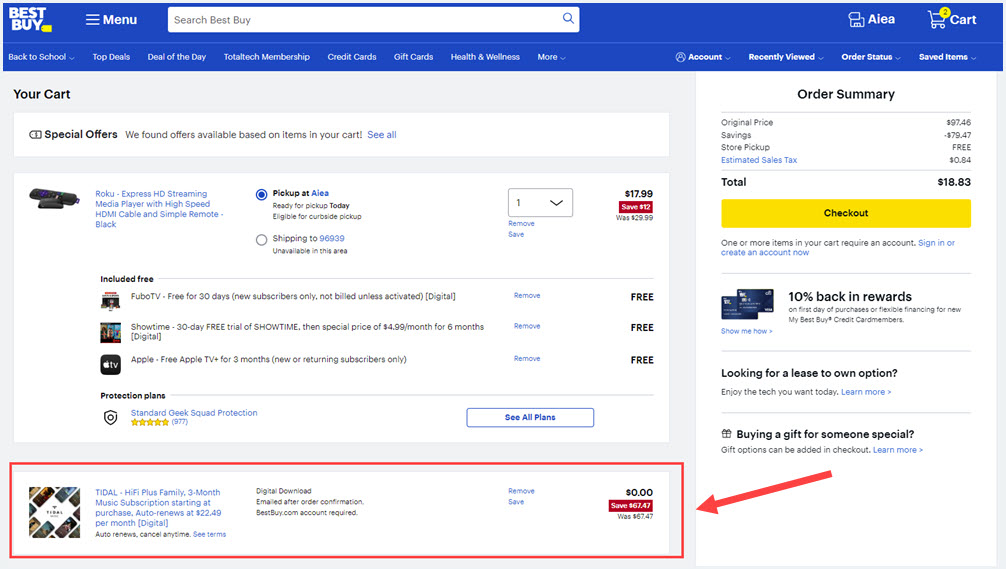Click the Total $18.83 amount
The height and width of the screenshot is (569, 1006).
(x=953, y=182)
